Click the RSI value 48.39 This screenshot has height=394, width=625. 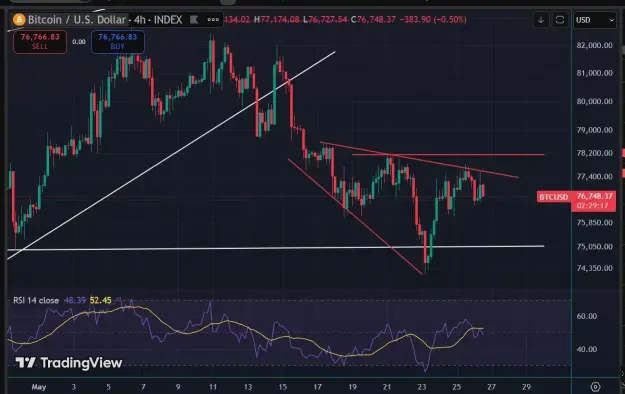tap(75, 300)
